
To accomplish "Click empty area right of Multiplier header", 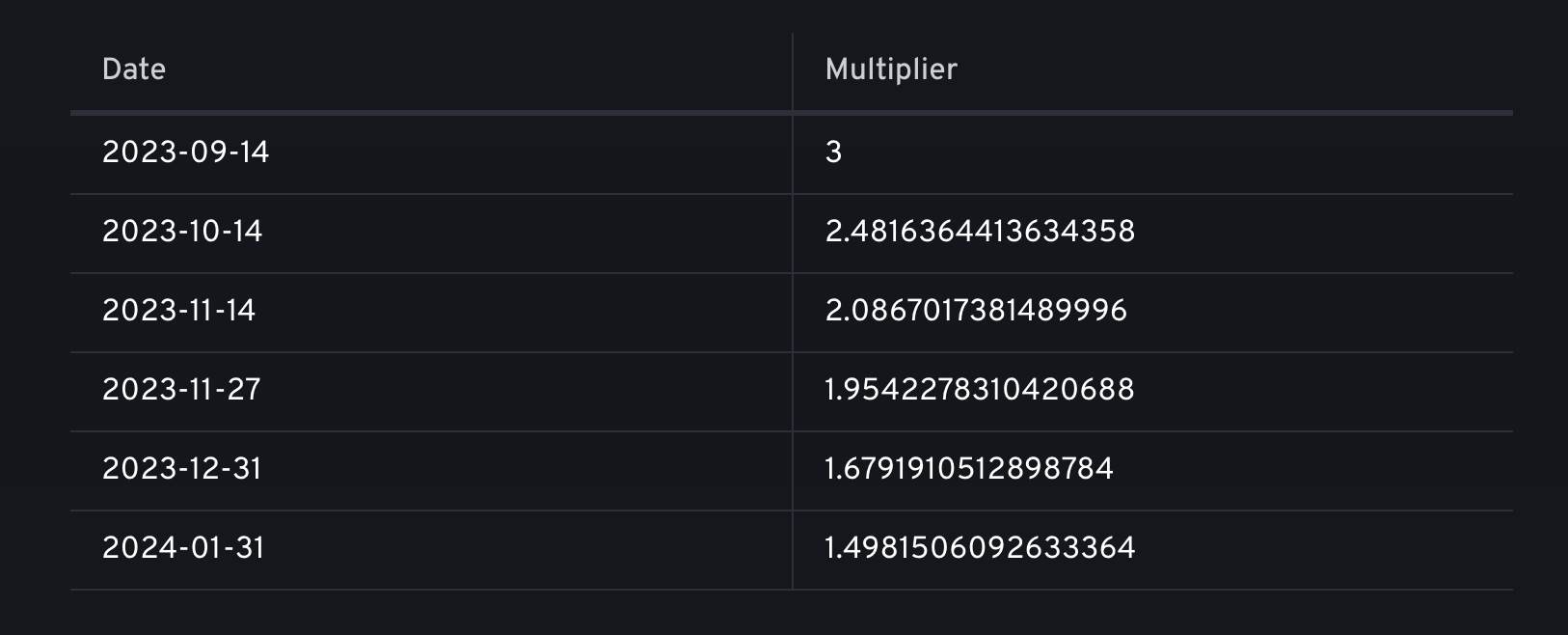I will pos(1234,69).
